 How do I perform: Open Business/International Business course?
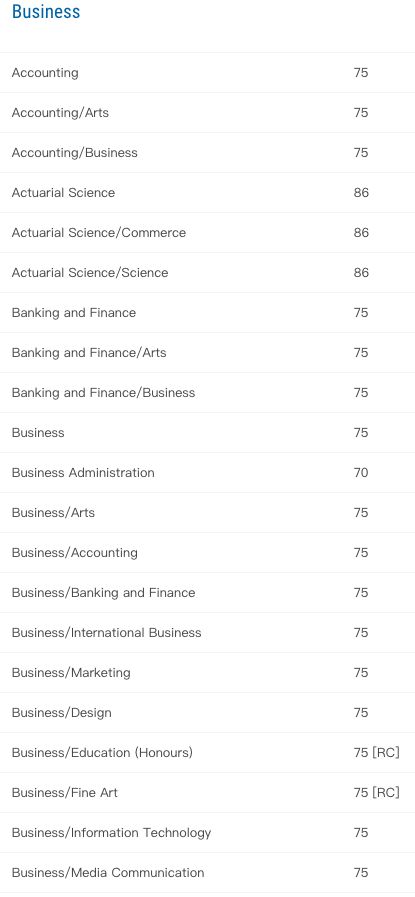(207, 633)
